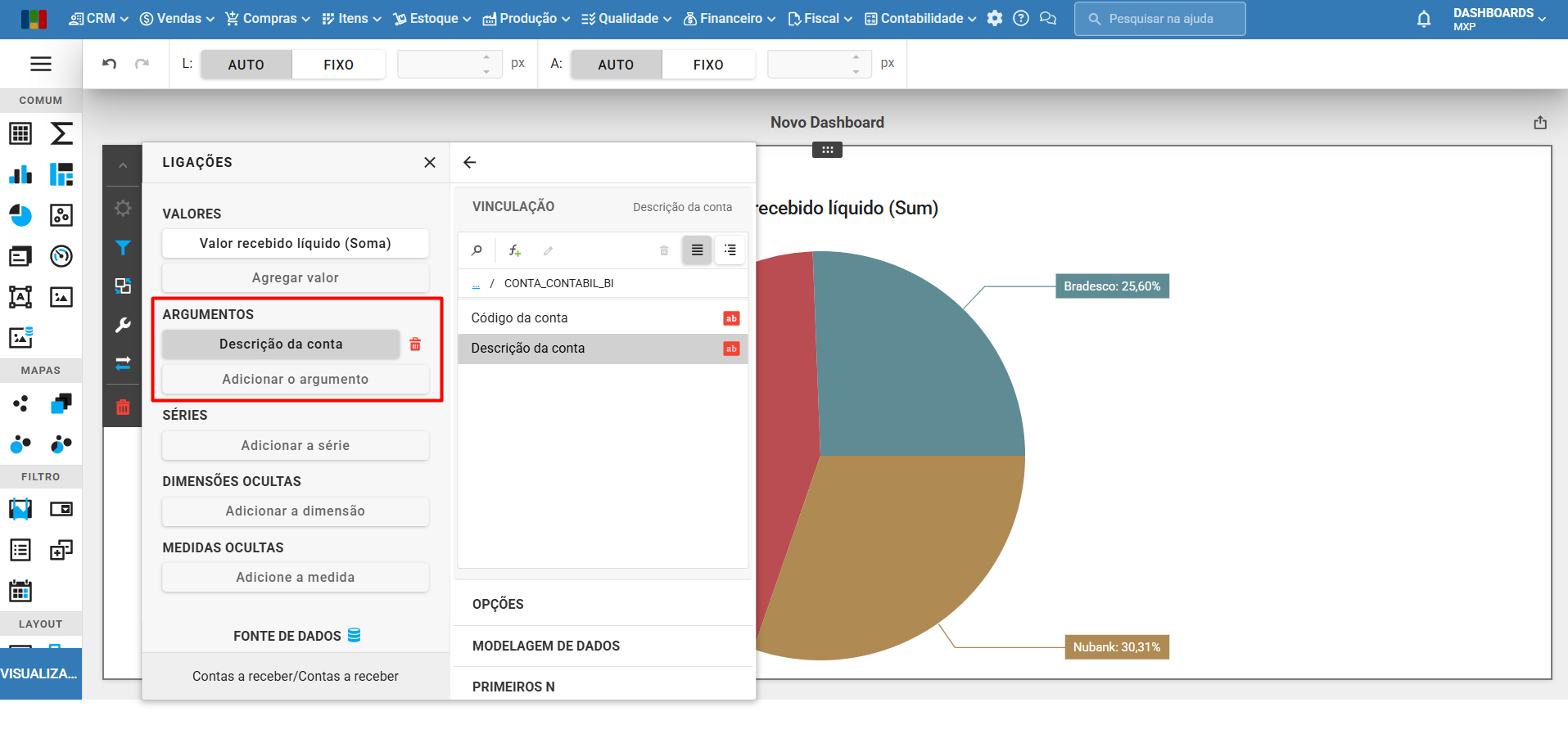Open the interactivity icon in the item menu
Viewport: 1568px width, 734px height.
tap(123, 286)
